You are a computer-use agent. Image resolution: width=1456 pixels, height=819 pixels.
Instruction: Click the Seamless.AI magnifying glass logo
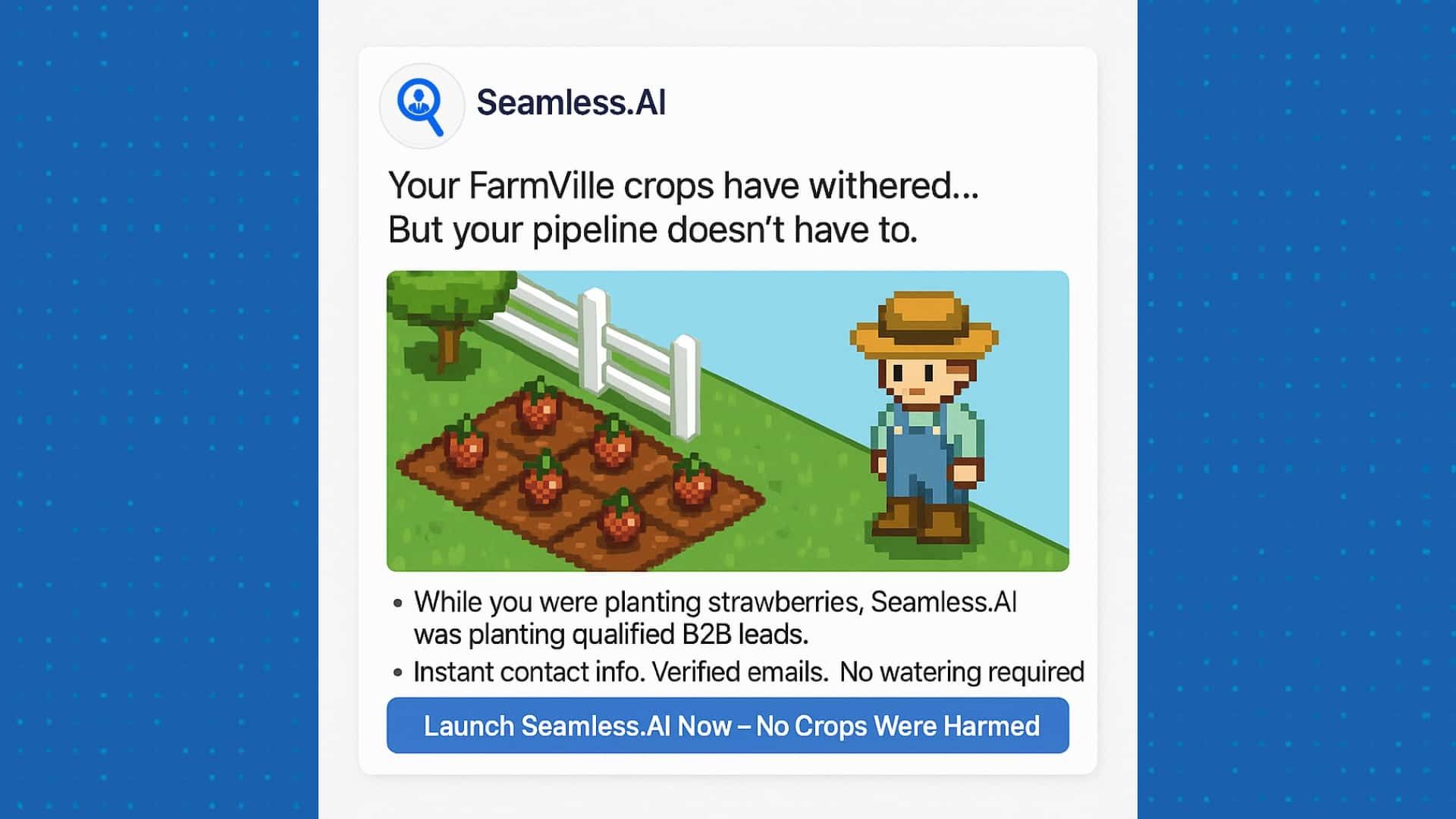422,106
